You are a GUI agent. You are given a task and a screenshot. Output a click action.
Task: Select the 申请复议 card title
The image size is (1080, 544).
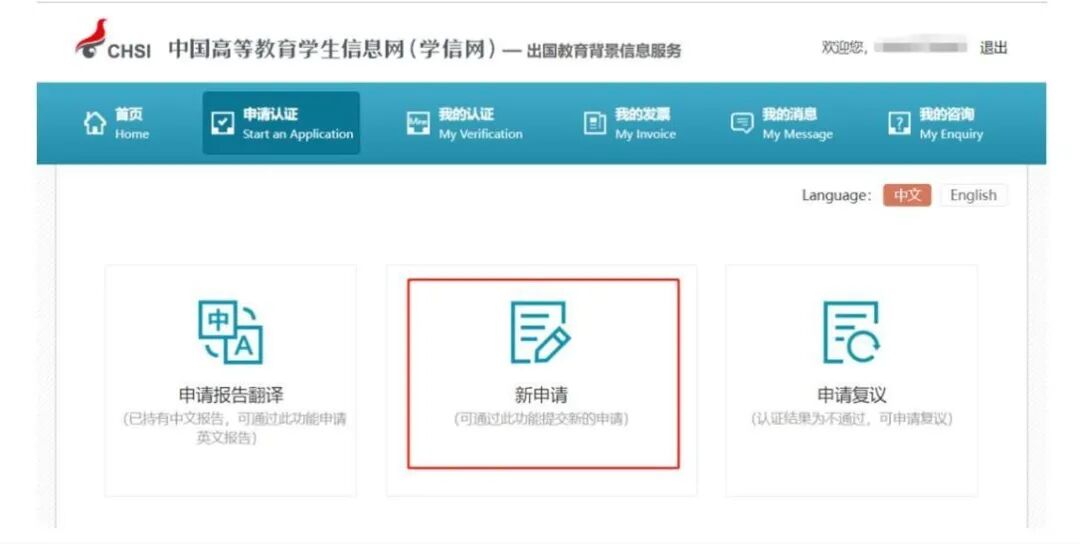click(851, 395)
